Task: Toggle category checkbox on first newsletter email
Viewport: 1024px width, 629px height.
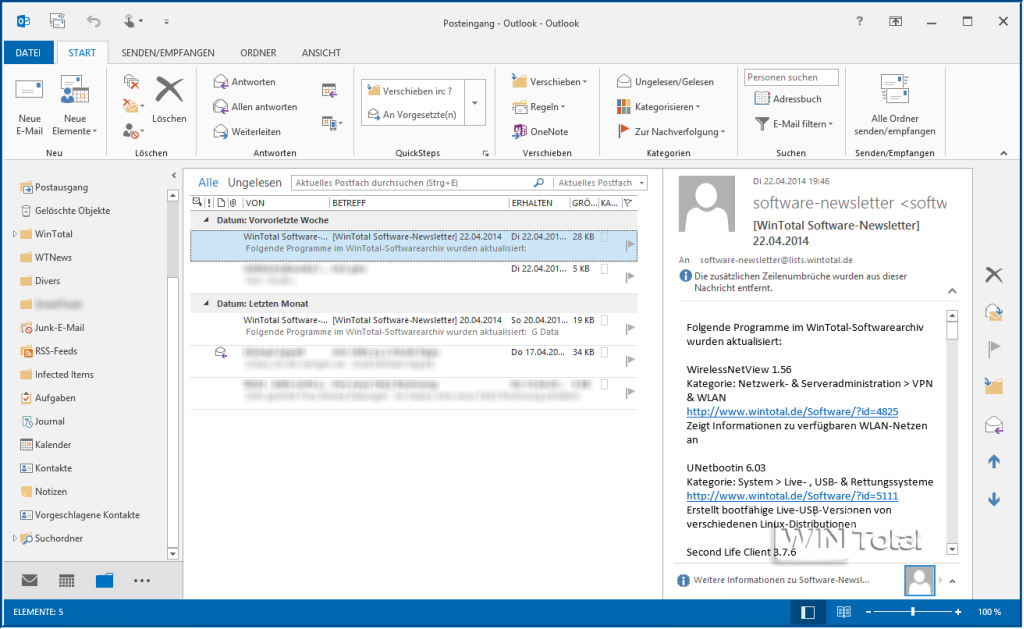Action: coord(605,237)
